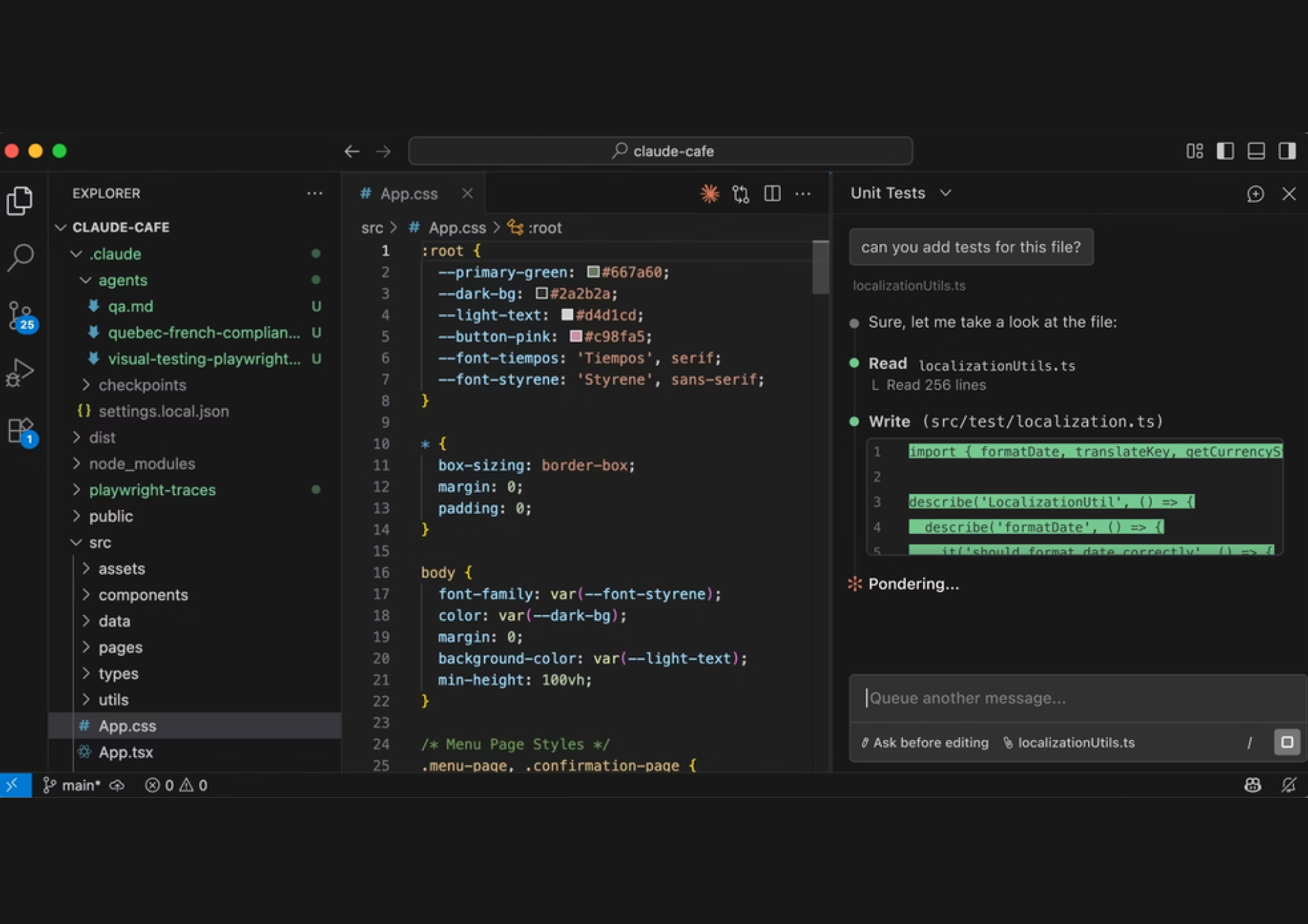Stop the running Claude response

click(1287, 742)
